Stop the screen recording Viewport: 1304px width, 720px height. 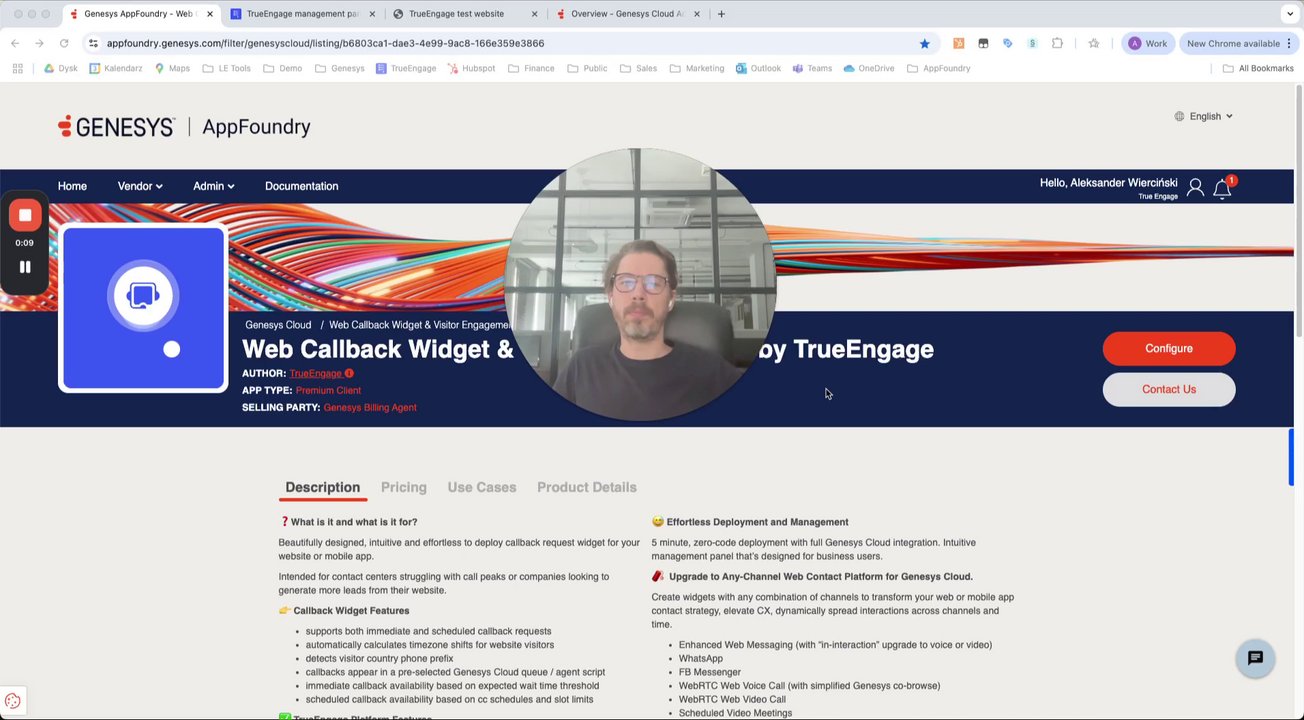coord(25,215)
